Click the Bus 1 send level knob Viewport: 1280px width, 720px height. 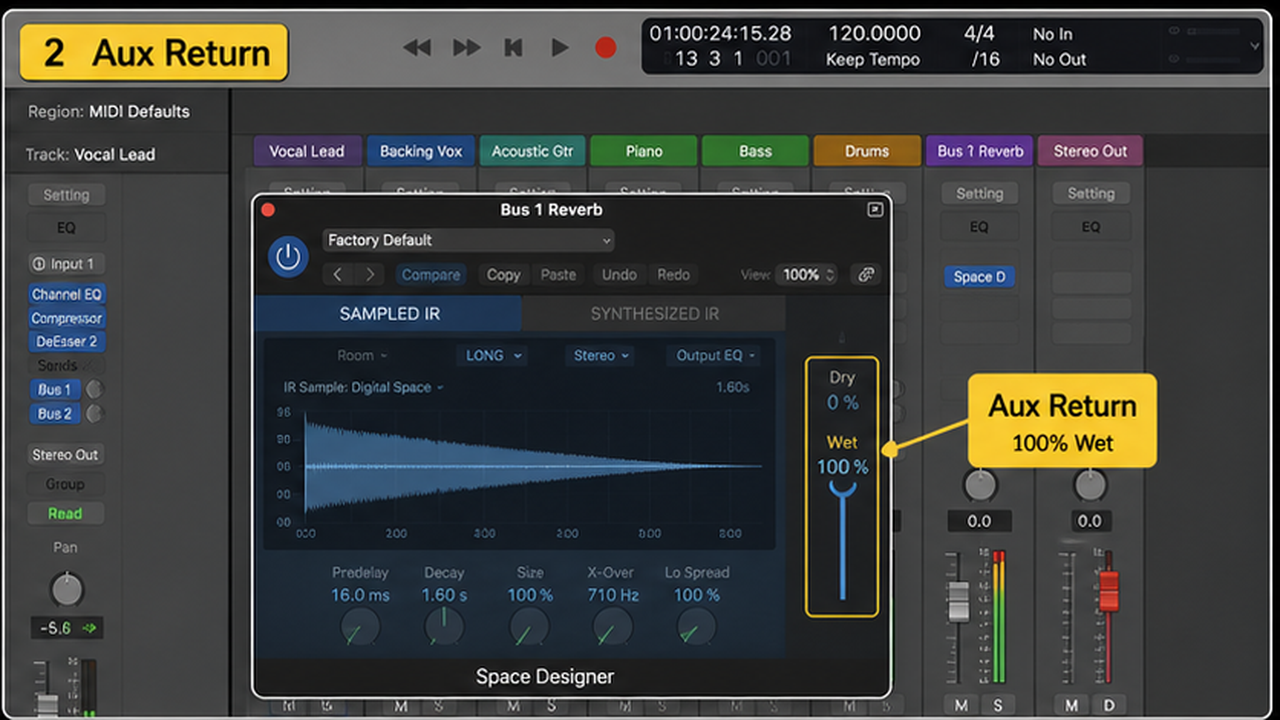(x=96, y=389)
